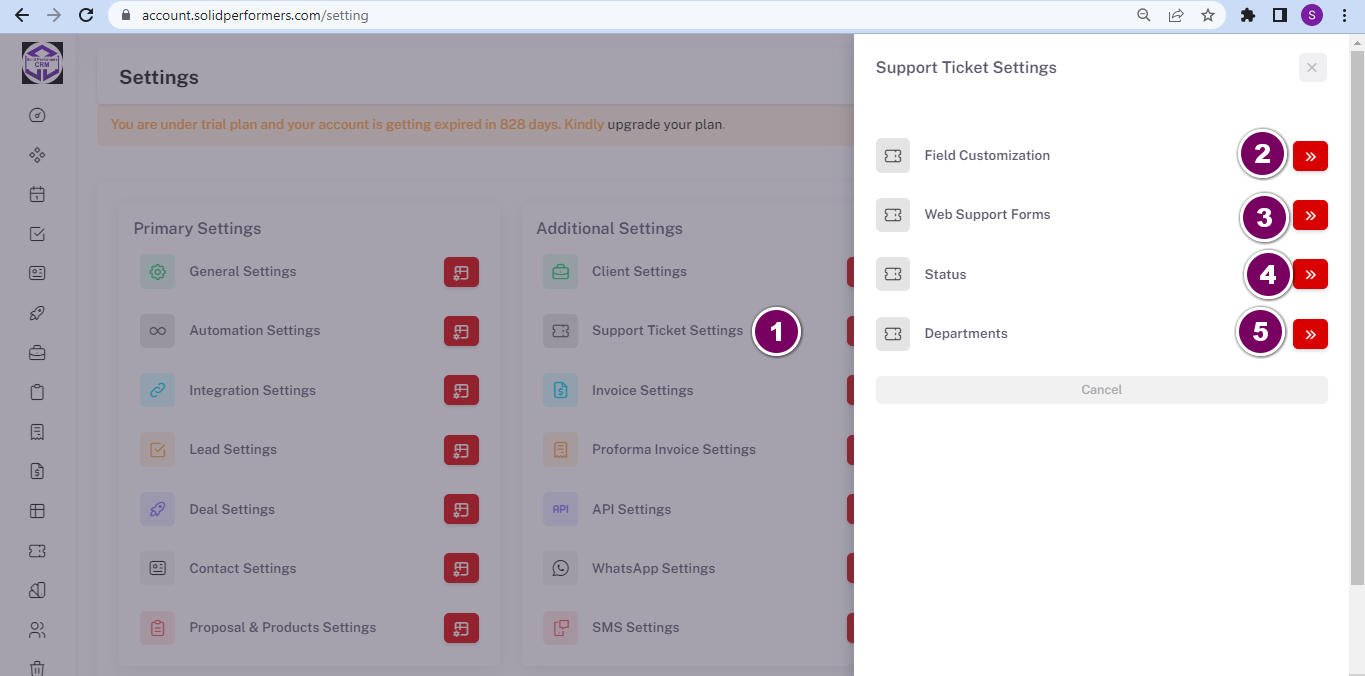Close the Support Ticket Settings panel
The image size is (1365, 676).
pos(1312,68)
